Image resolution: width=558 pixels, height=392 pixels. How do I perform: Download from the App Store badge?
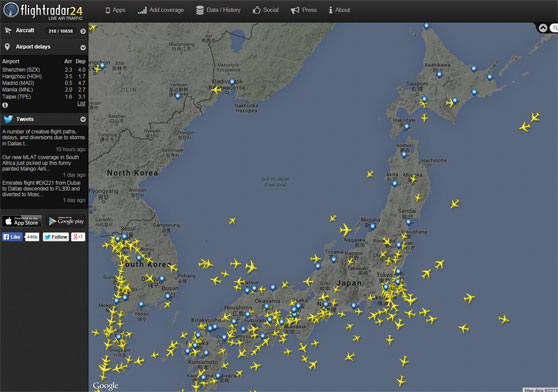[22, 221]
